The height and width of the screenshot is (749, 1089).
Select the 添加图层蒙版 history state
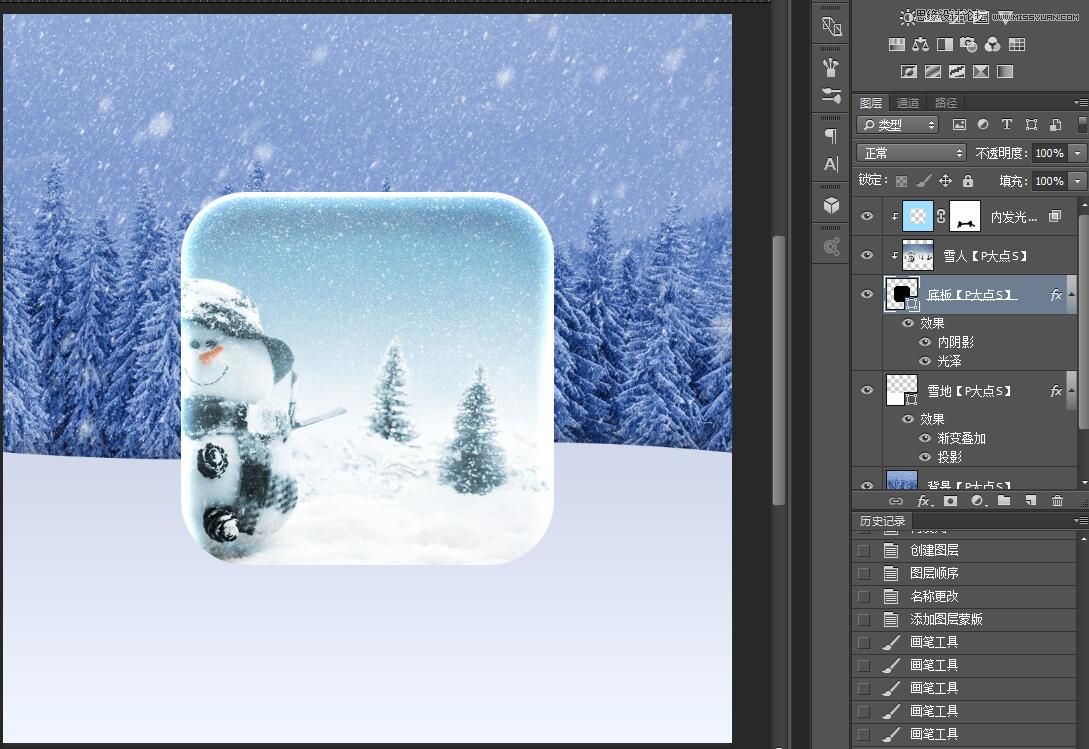click(946, 620)
